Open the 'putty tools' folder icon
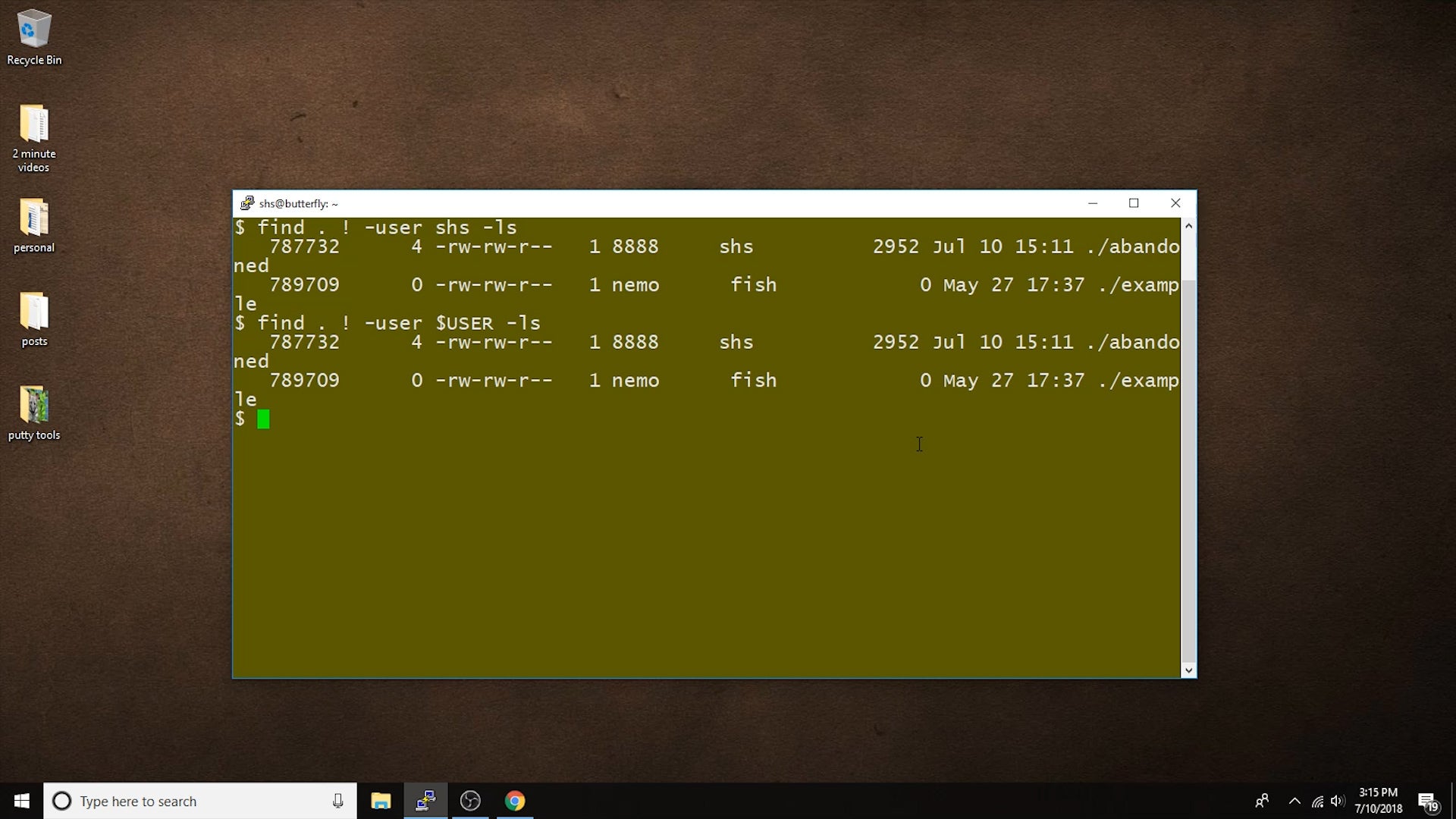Image resolution: width=1456 pixels, height=819 pixels. tap(34, 406)
